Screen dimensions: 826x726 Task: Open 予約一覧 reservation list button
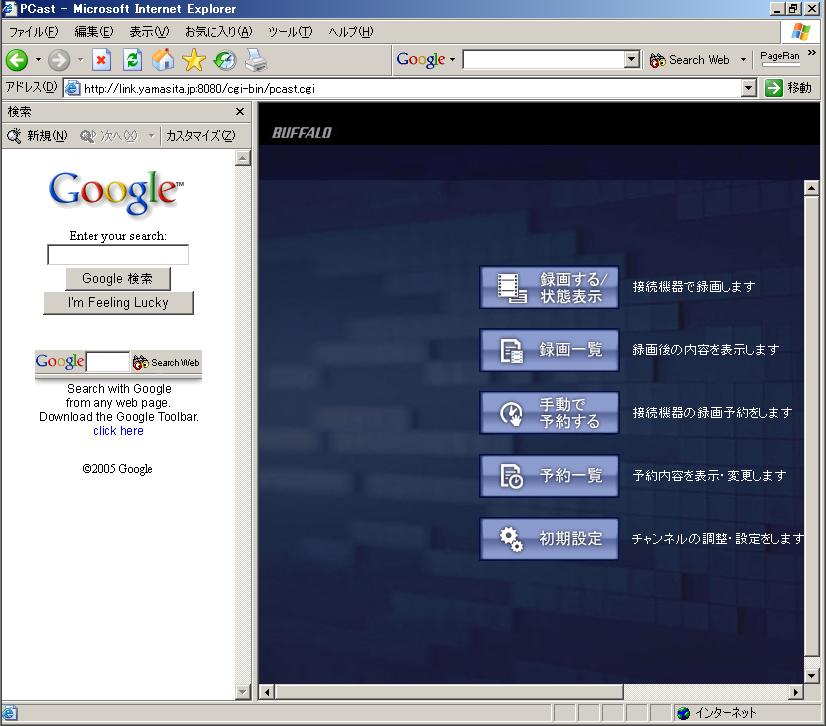coord(549,476)
